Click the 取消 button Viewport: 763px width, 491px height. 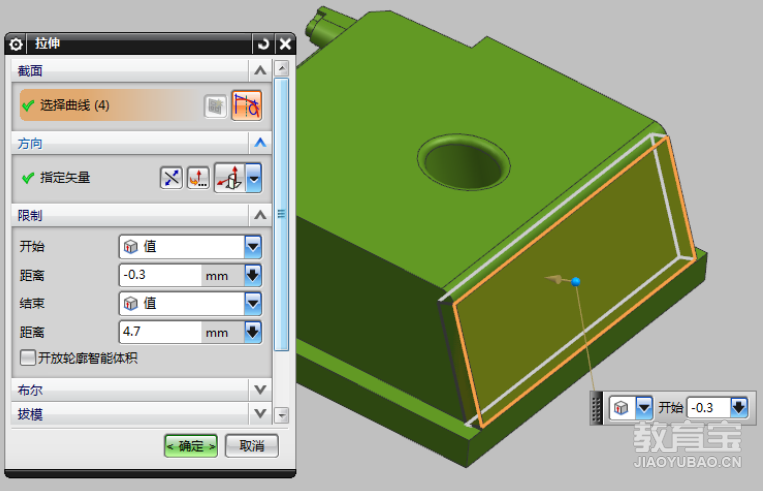(x=252, y=446)
